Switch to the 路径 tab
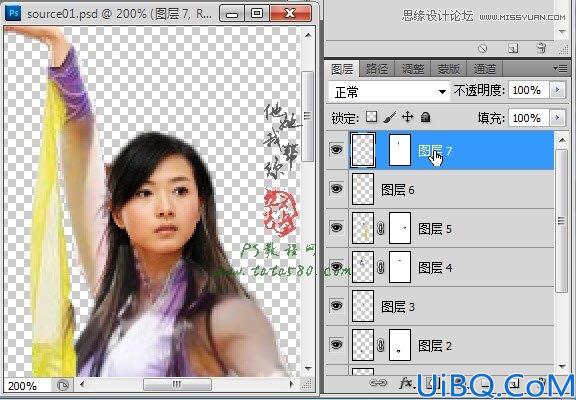 click(377, 69)
